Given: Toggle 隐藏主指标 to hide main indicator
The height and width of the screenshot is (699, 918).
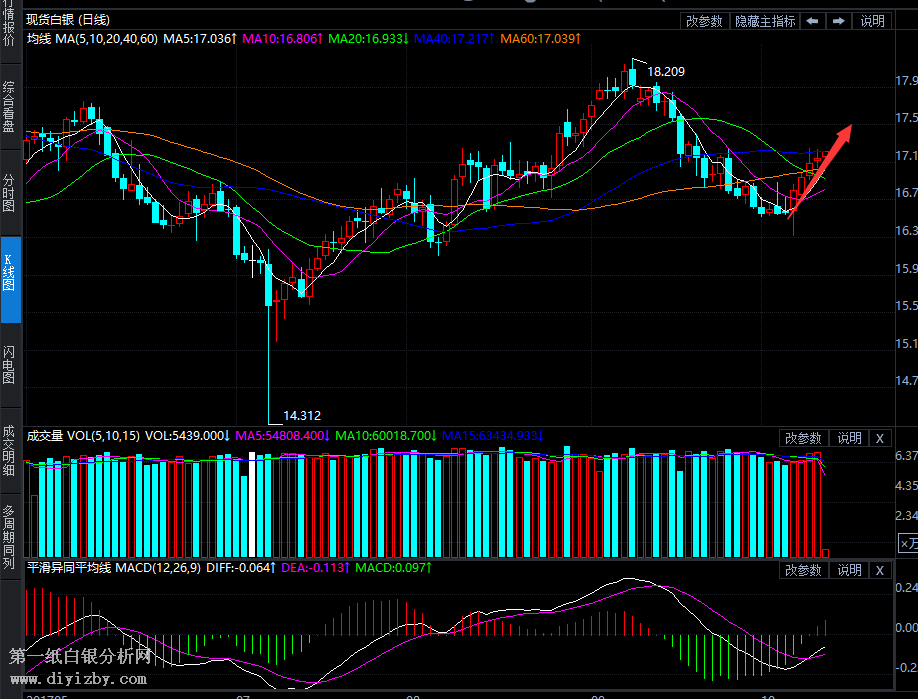Looking at the screenshot, I should click(x=765, y=21).
